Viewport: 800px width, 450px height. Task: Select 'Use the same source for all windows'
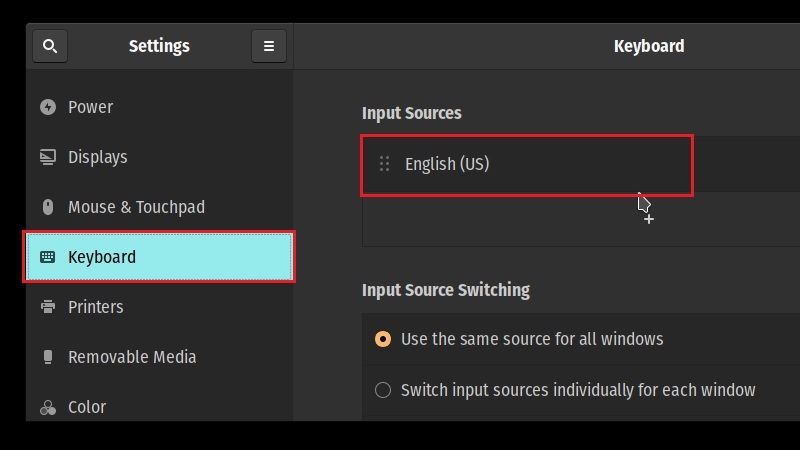383,339
